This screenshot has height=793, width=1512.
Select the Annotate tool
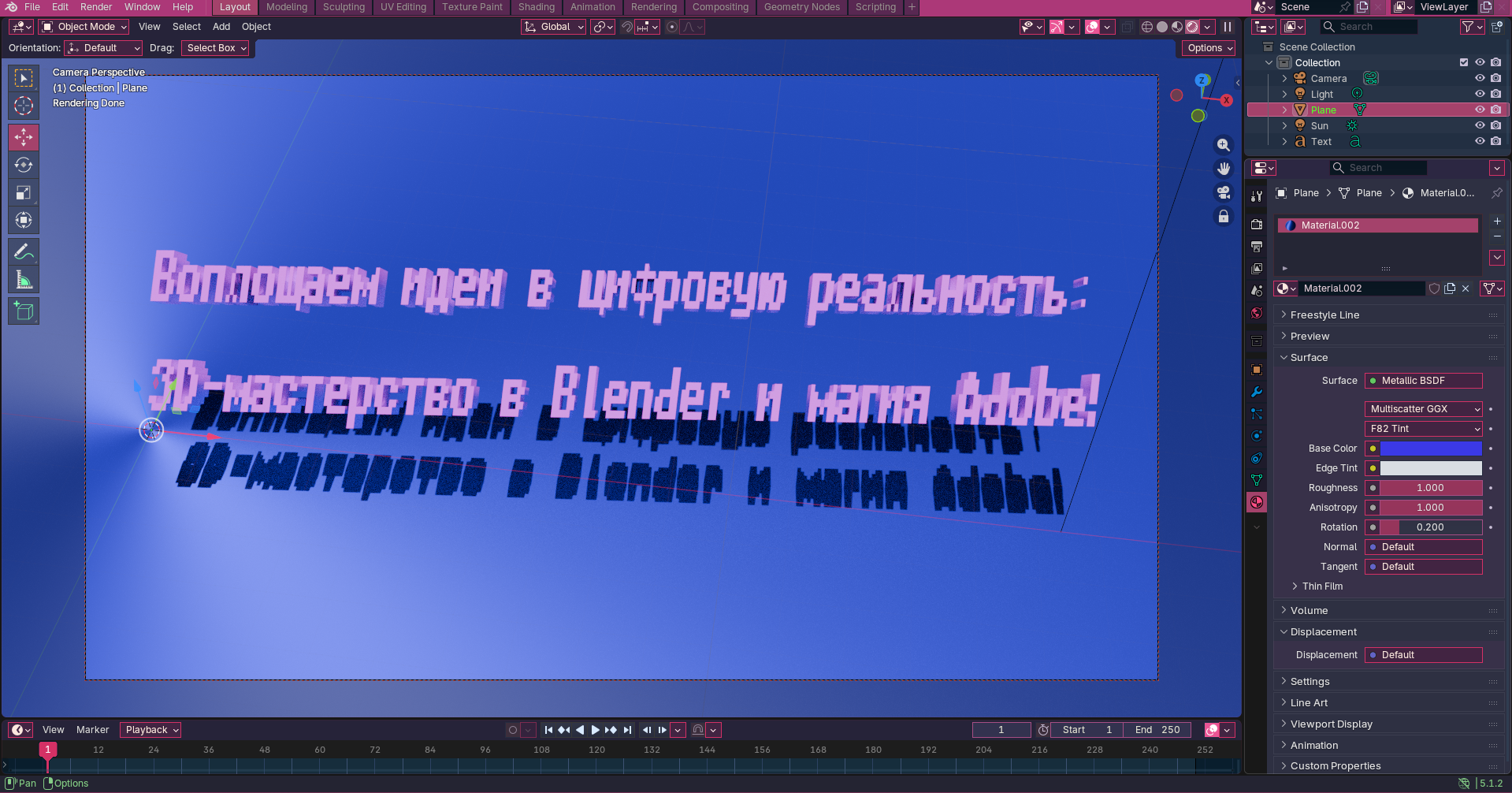click(24, 252)
